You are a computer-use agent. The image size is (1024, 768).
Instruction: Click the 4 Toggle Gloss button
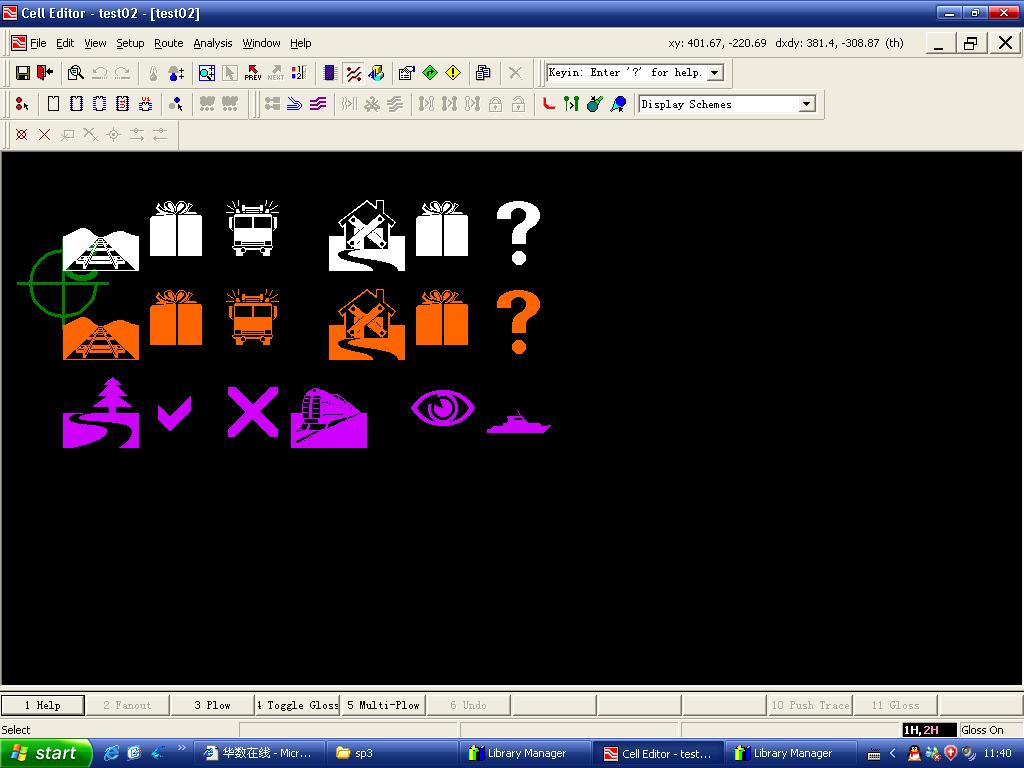tap(297, 705)
